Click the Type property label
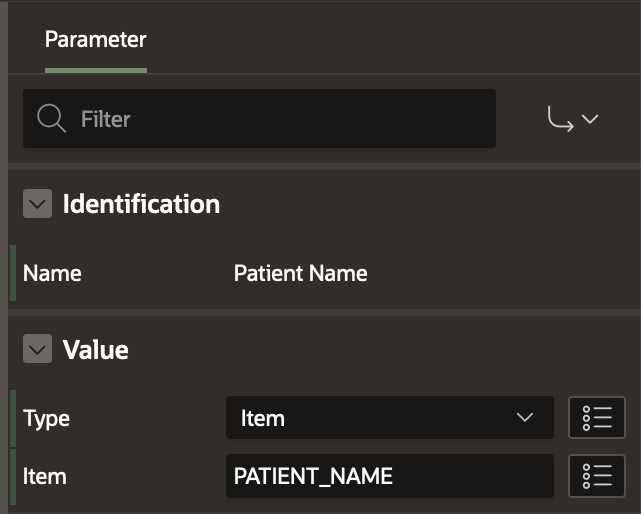The width and height of the screenshot is (641, 514). (46, 418)
